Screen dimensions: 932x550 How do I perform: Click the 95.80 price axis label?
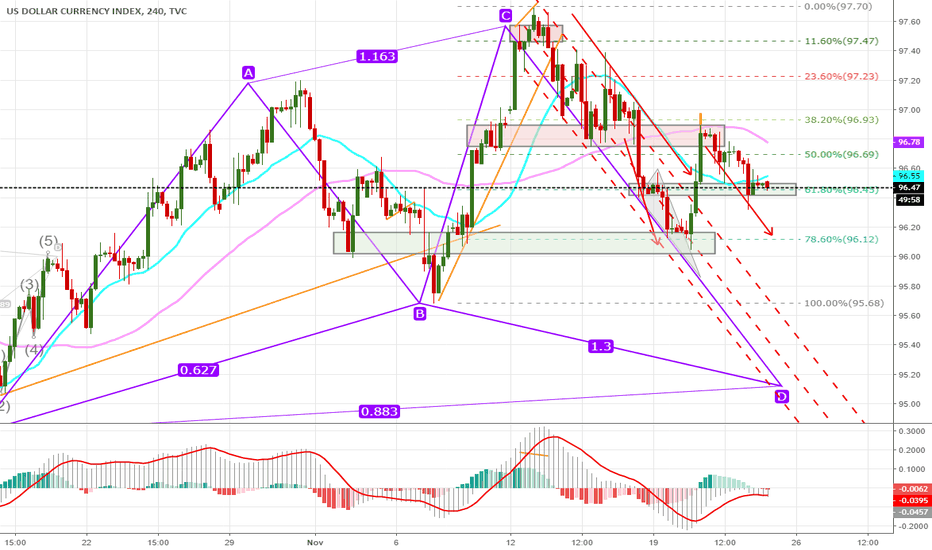point(909,287)
